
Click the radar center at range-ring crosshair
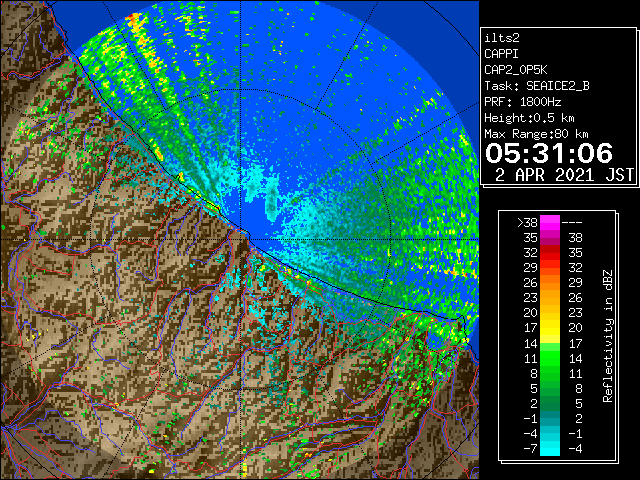[240, 239]
